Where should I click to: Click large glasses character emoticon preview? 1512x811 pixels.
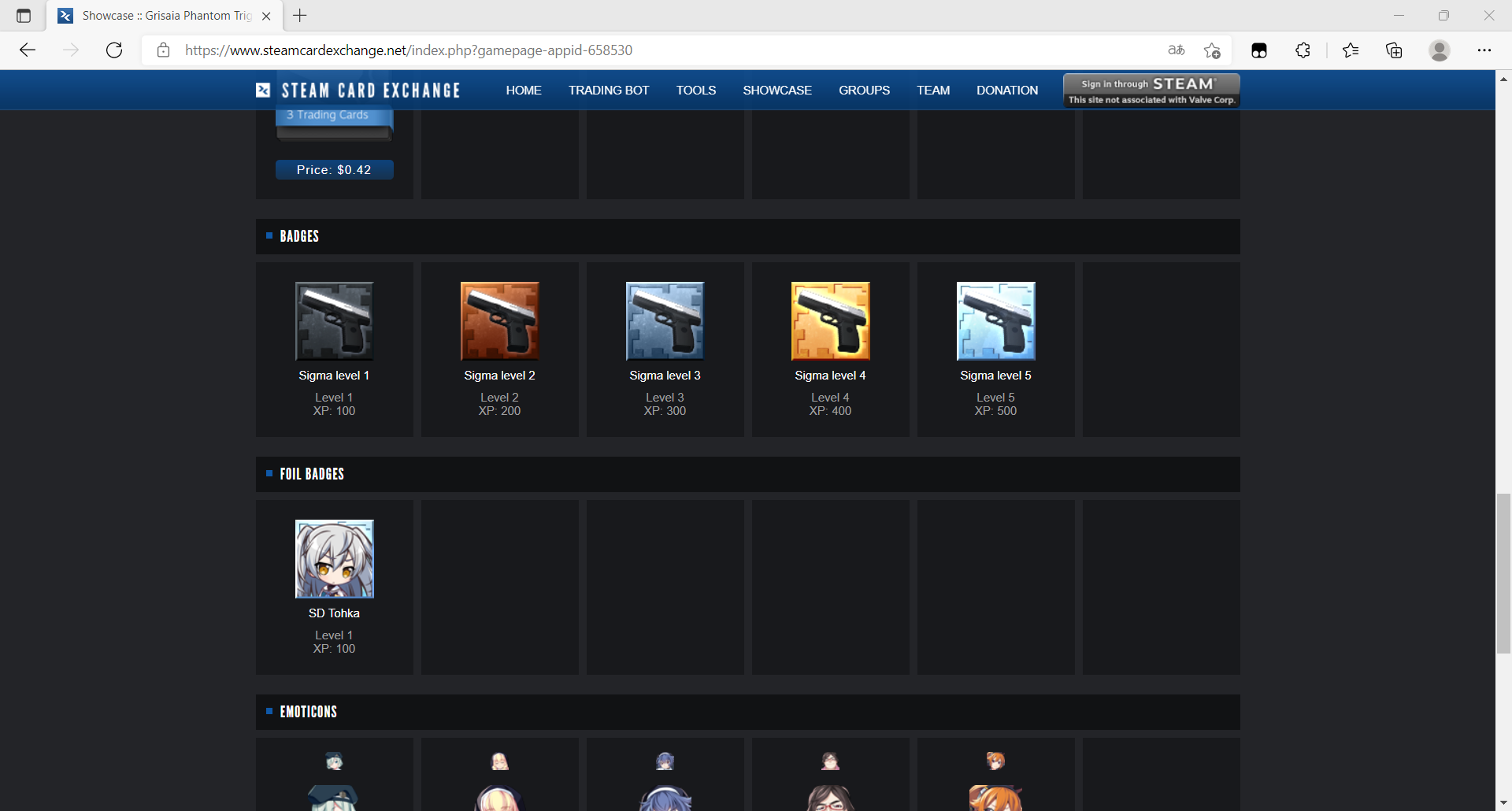(831, 798)
